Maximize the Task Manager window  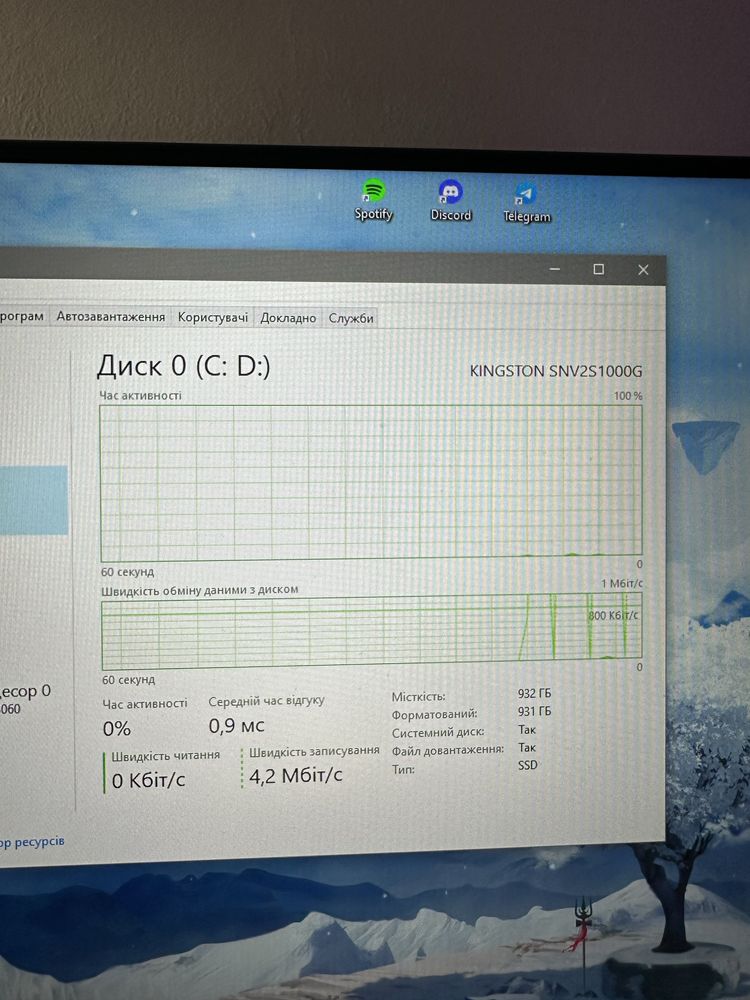(x=598, y=269)
